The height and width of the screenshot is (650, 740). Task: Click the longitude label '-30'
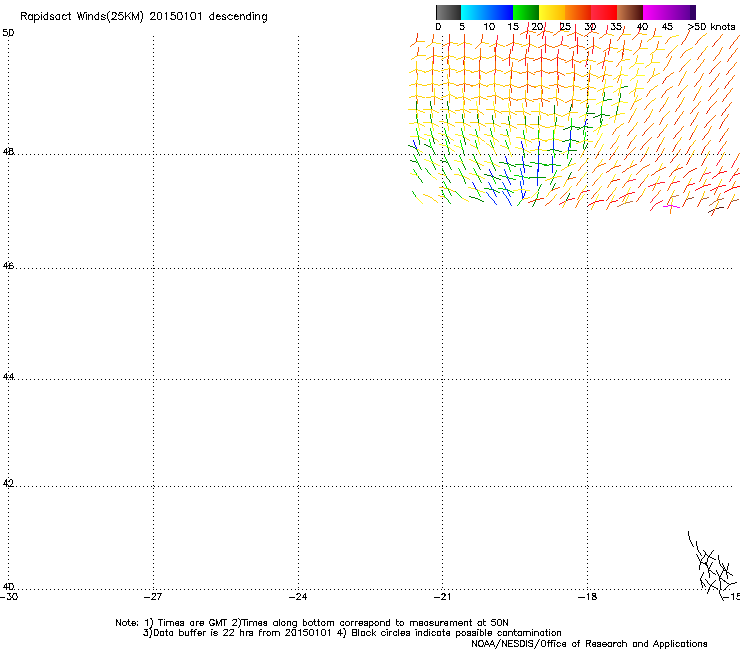9,597
